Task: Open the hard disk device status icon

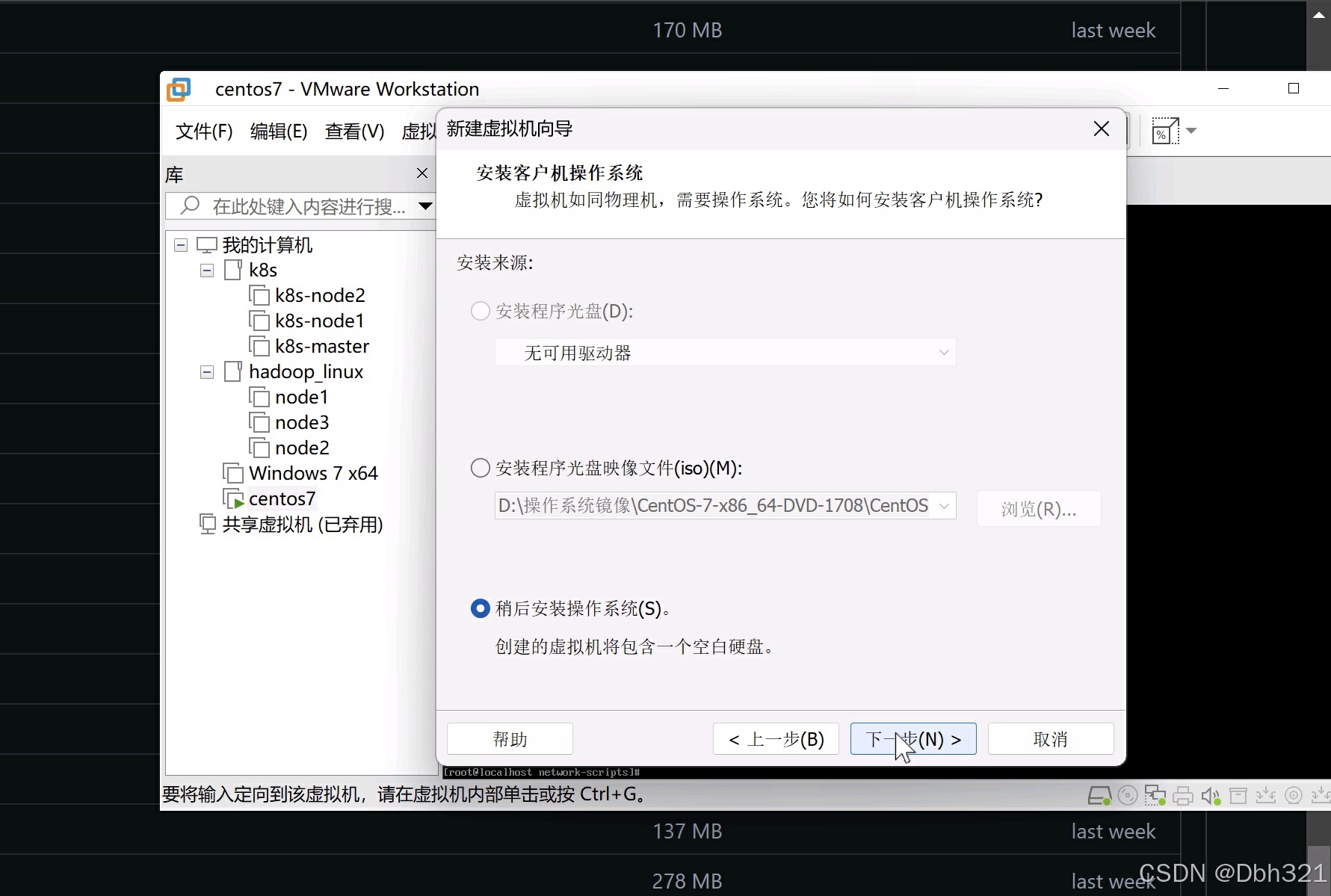Action: [x=1099, y=796]
